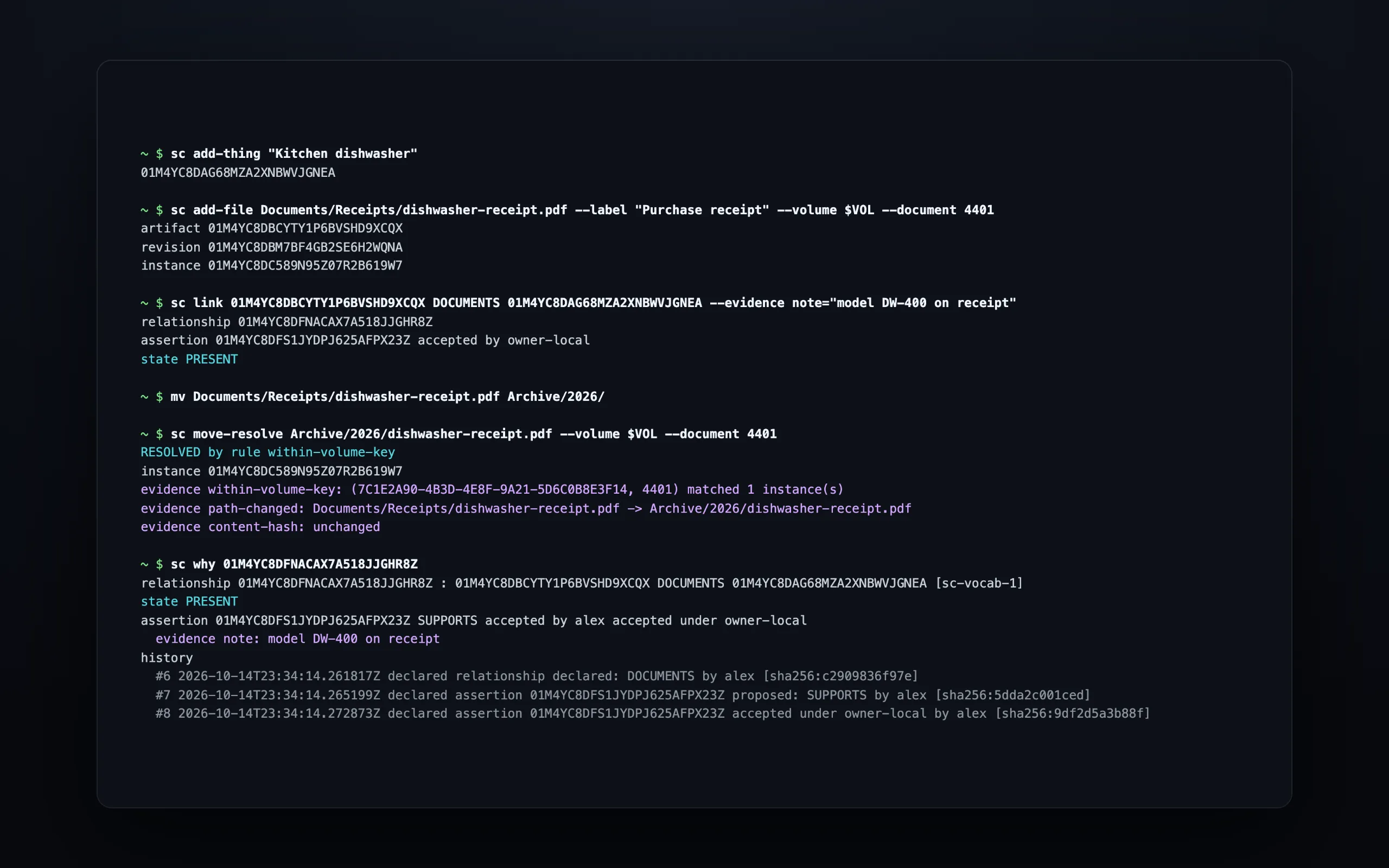The width and height of the screenshot is (1389, 868).
Task: Click the instance line under the RESOLVED output
Action: coord(271,471)
